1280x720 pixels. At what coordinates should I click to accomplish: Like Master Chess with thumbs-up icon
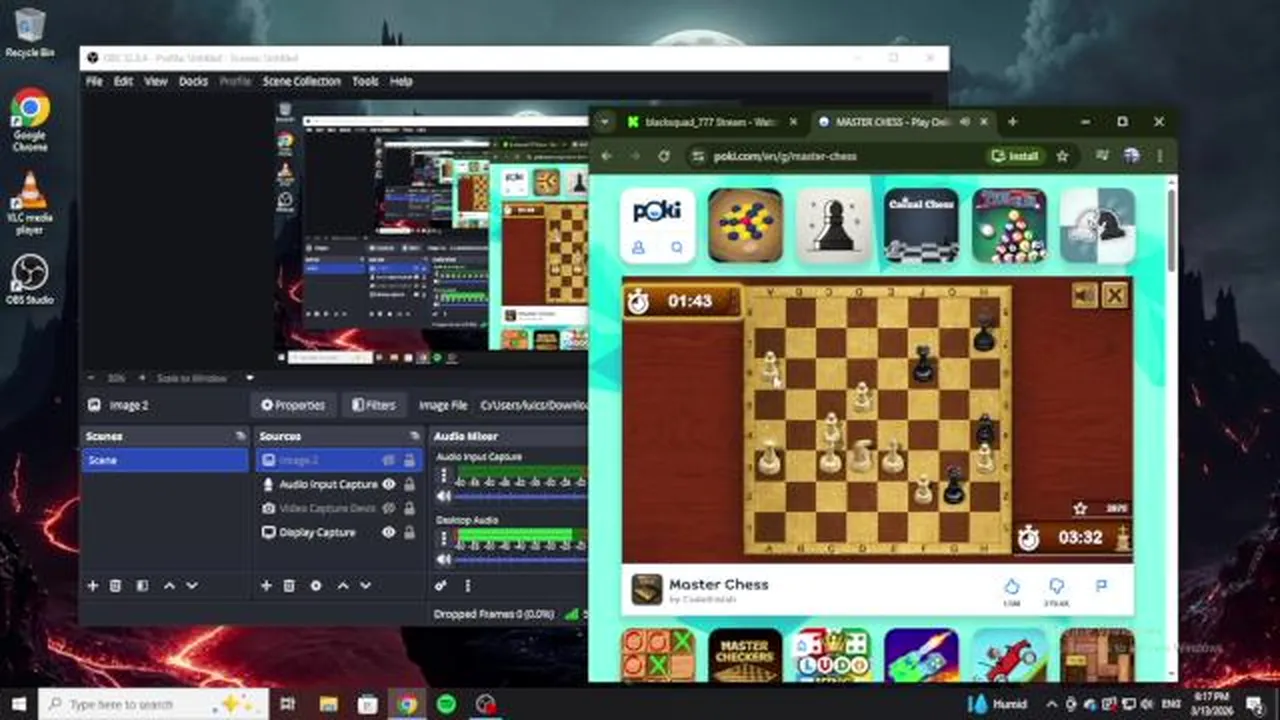(x=1011, y=586)
